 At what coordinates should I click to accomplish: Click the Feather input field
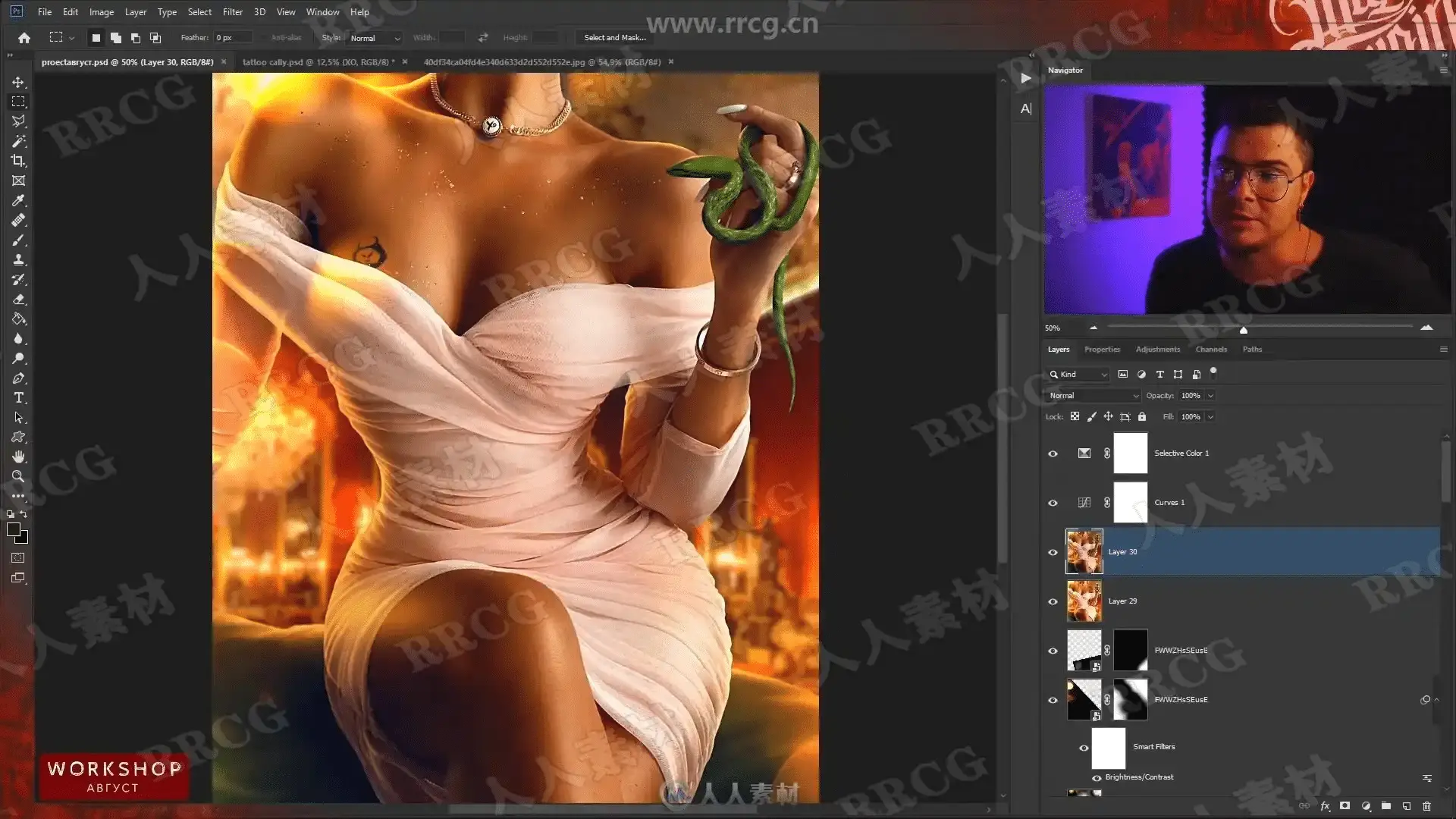point(232,38)
